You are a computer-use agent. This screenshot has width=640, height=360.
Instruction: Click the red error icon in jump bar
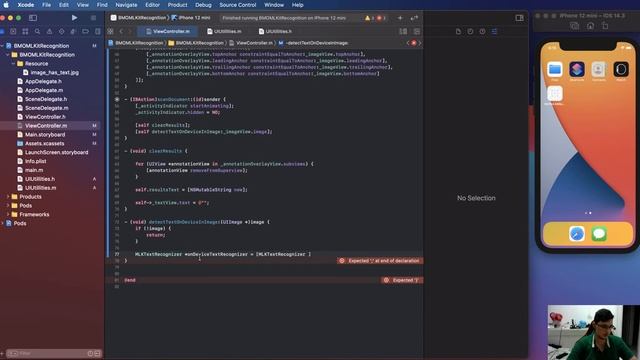pyautogui.click(x=413, y=43)
